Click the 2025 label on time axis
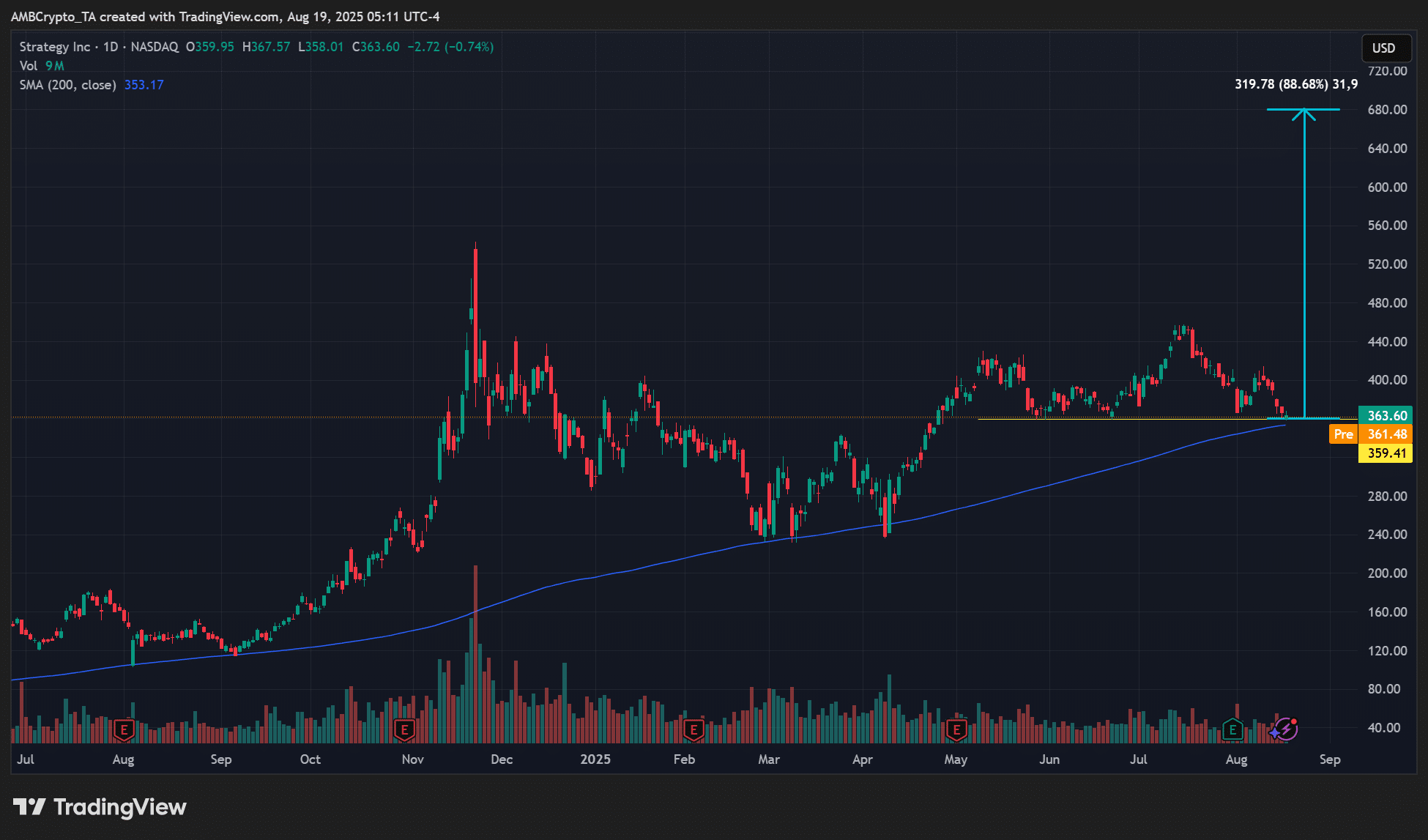This screenshot has width=1428, height=840. point(595,759)
